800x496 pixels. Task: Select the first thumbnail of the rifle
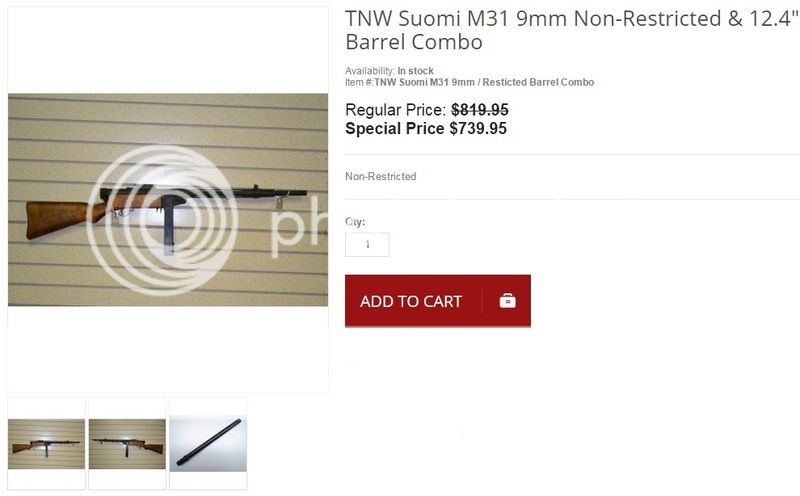[46, 444]
